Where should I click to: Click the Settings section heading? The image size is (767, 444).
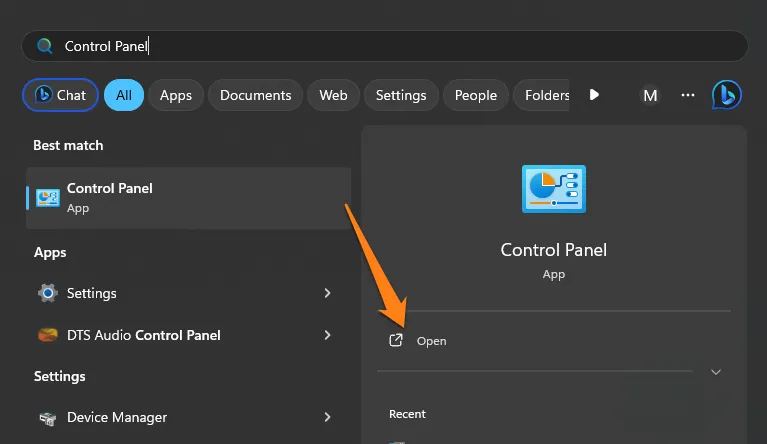pyautogui.click(x=60, y=376)
